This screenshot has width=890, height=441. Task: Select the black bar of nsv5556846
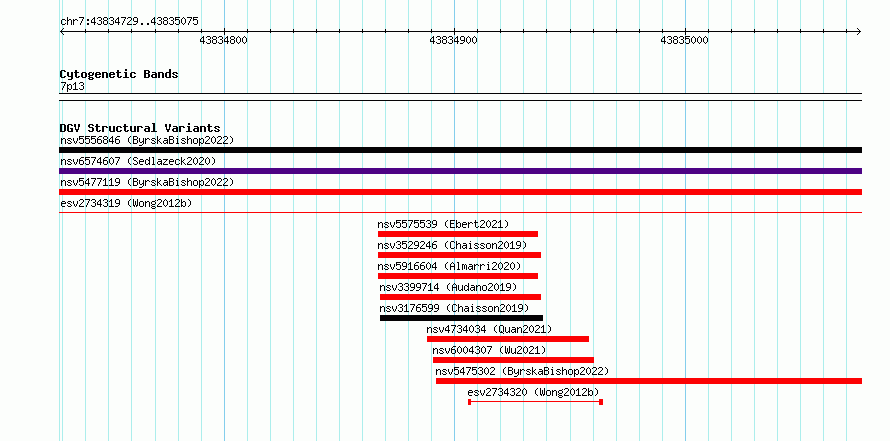tap(460, 150)
